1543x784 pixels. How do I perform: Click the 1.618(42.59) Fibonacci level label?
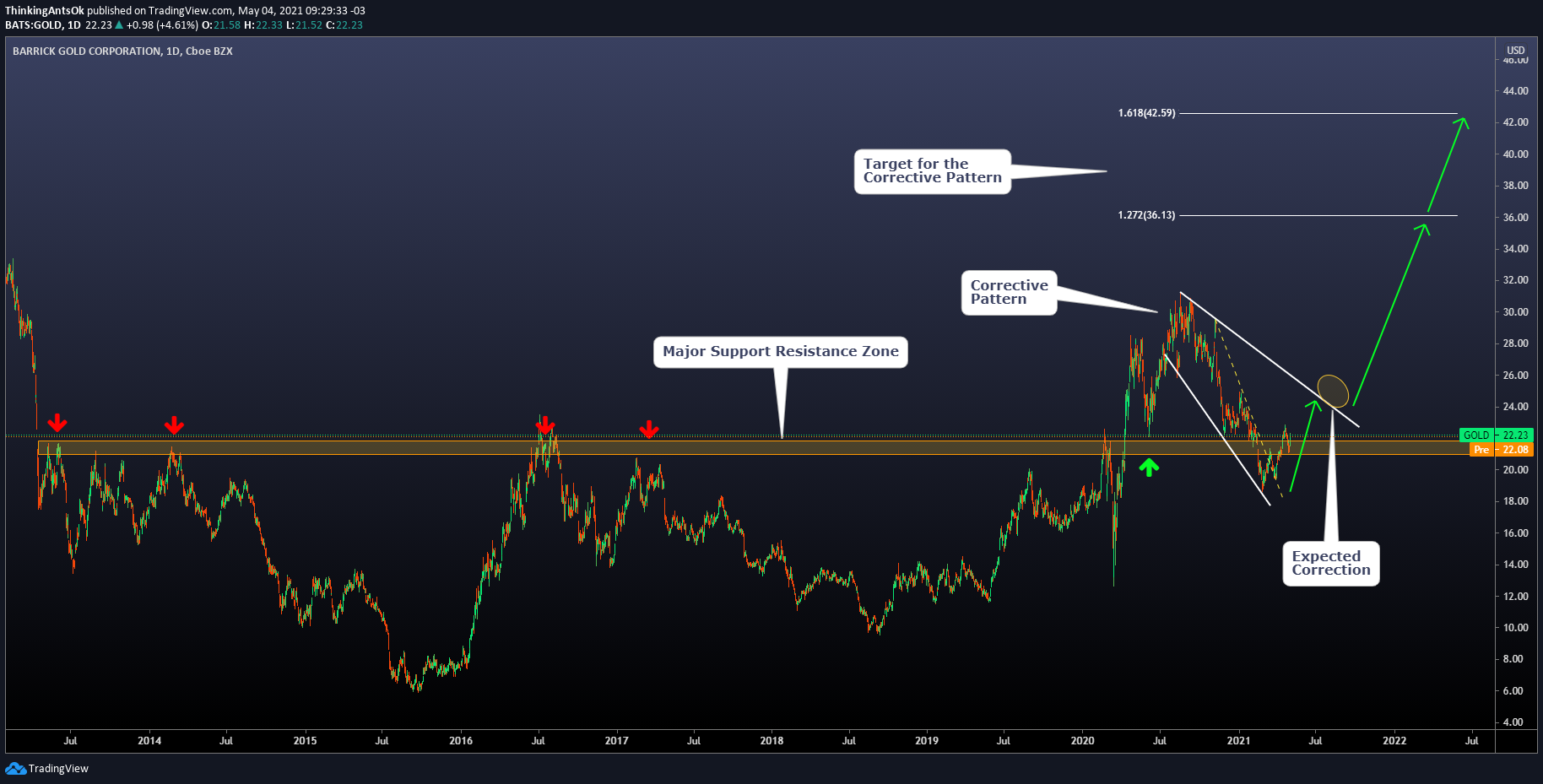tap(1146, 113)
